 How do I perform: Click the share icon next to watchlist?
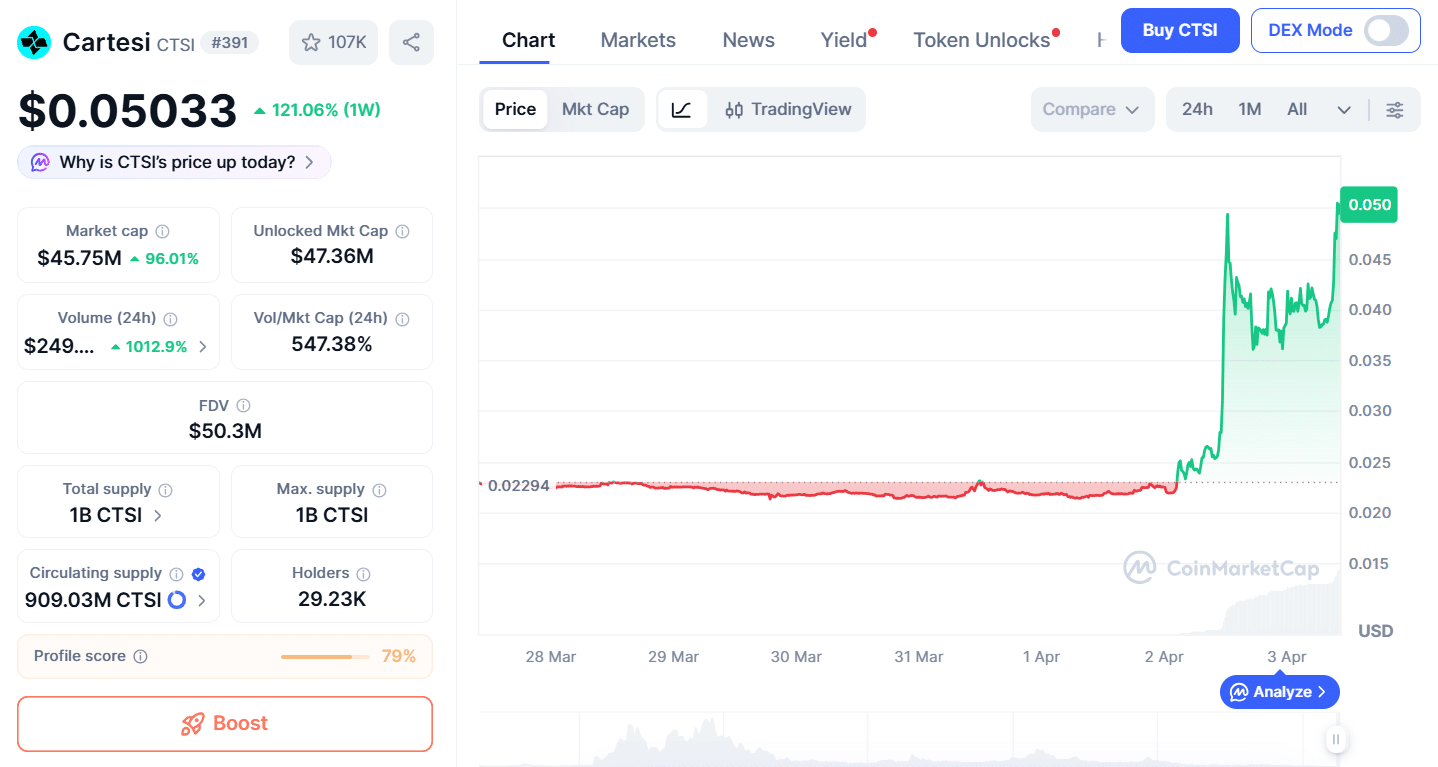[x=411, y=42]
